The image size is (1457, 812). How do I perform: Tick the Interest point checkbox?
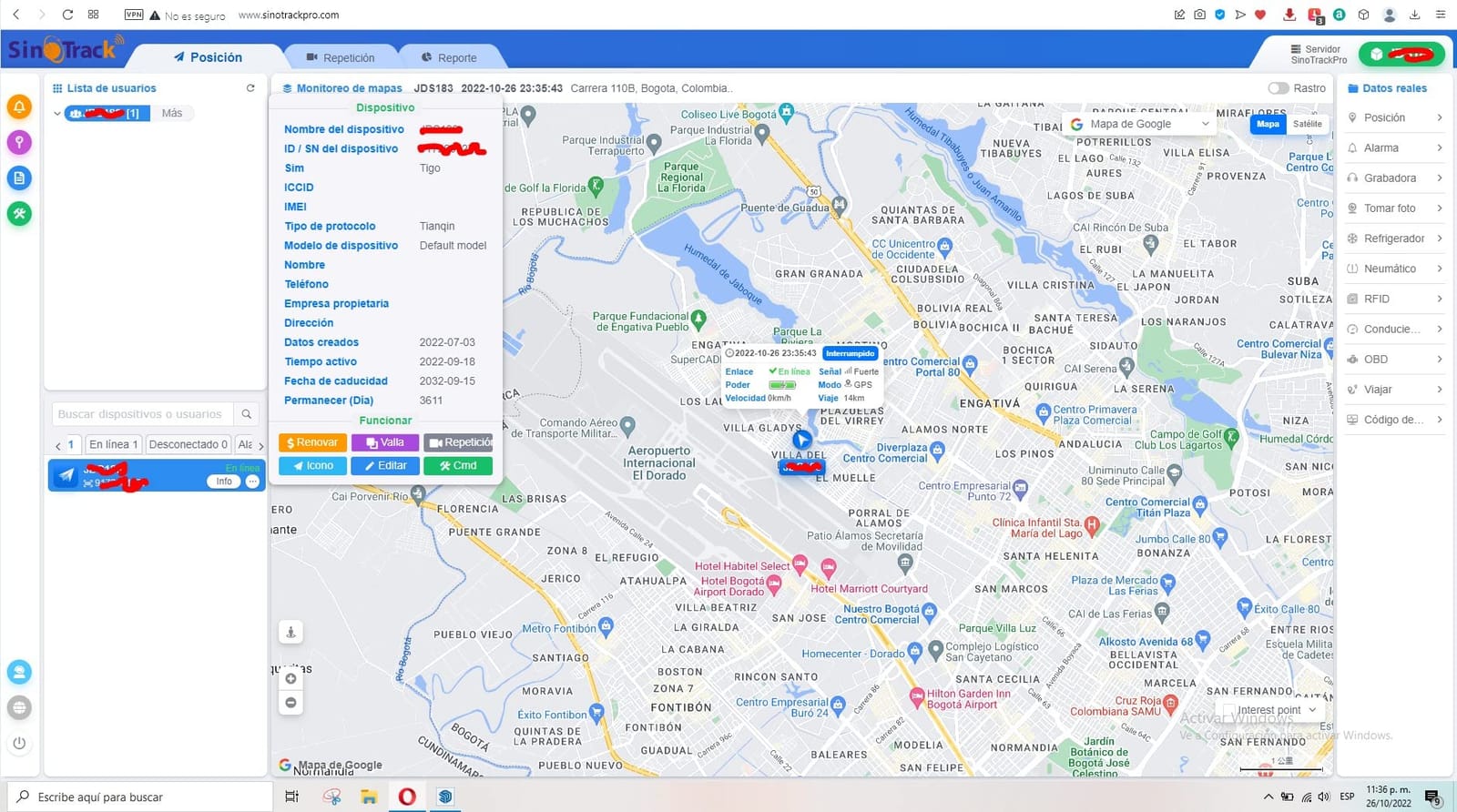click(x=1229, y=710)
